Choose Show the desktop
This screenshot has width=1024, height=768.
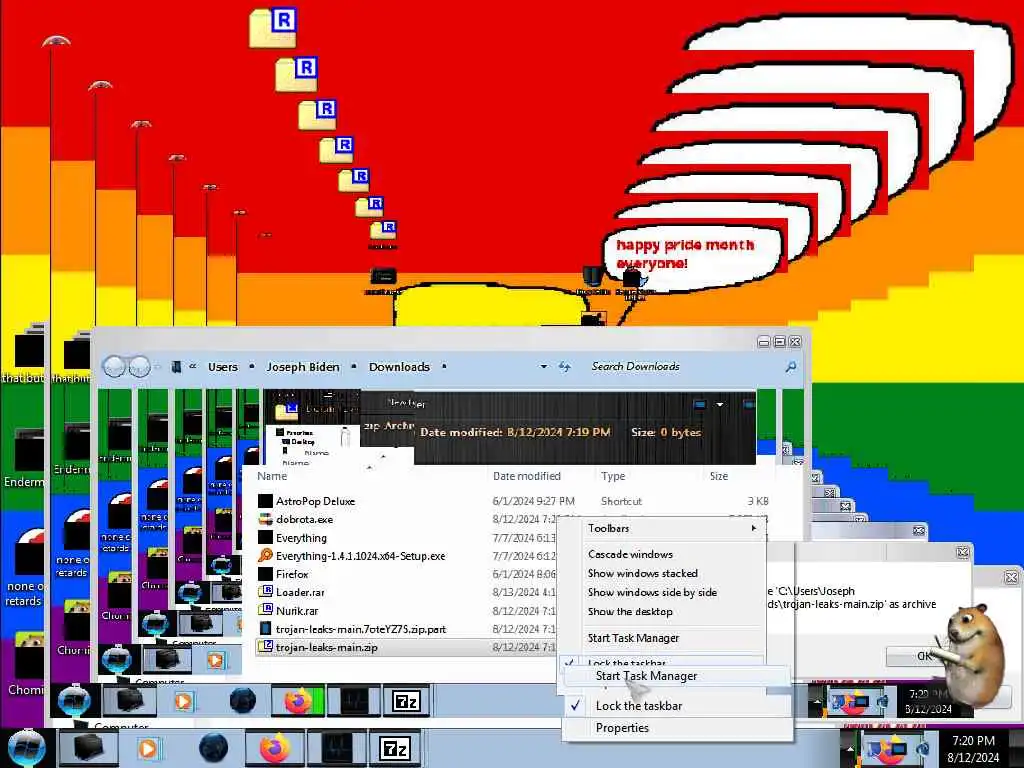[x=630, y=611]
